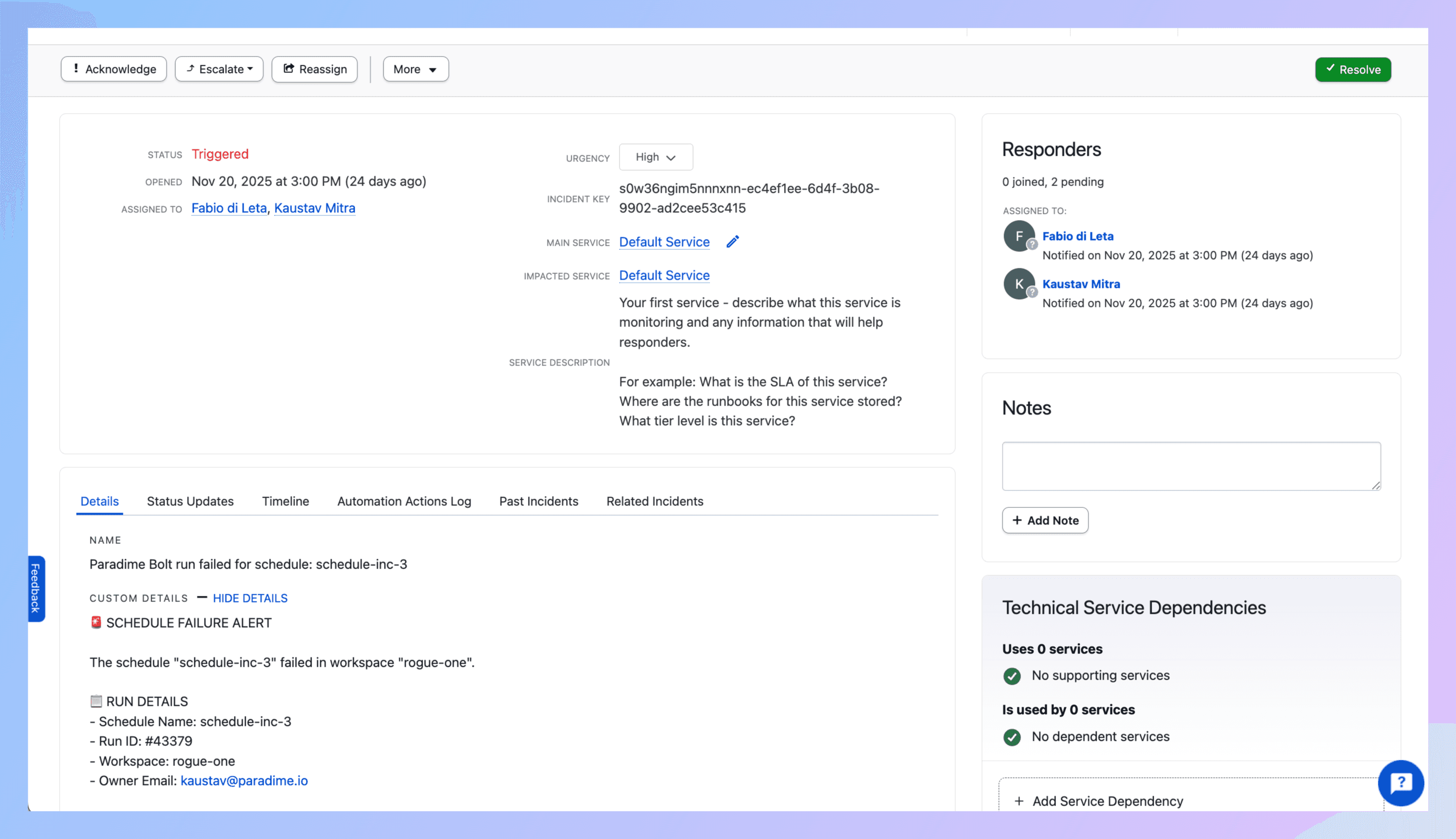Click inside the Notes text area
Viewport: 1456px width, 839px height.
click(1190, 466)
